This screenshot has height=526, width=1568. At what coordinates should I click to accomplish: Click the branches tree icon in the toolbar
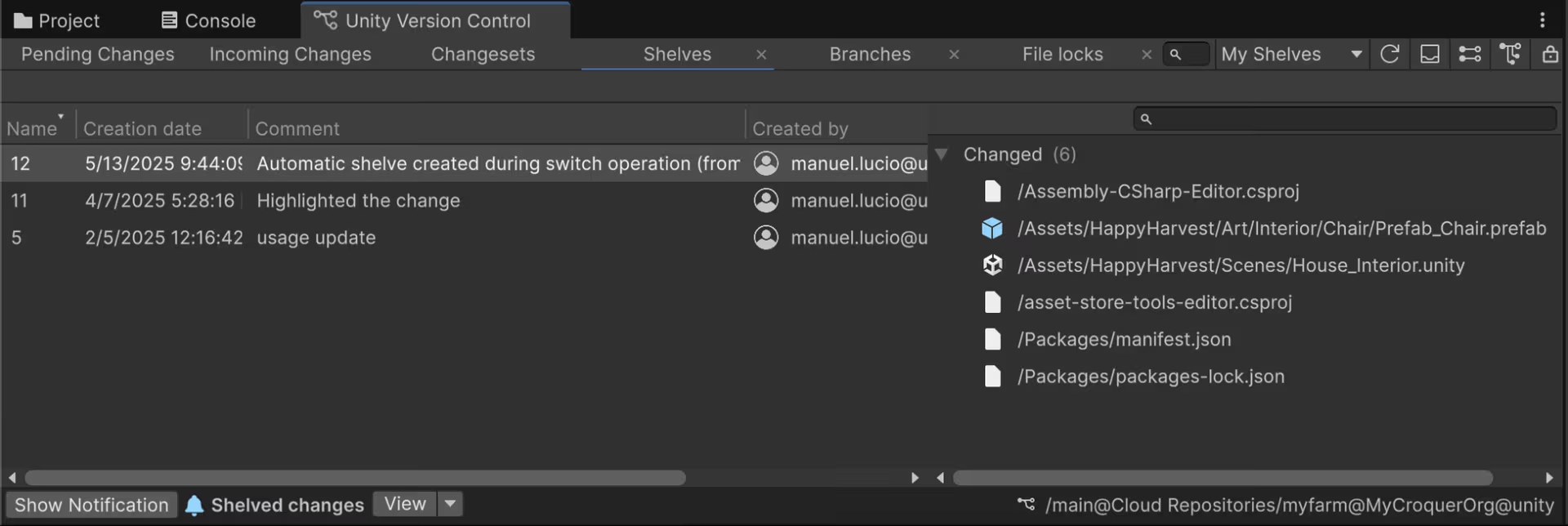tap(1509, 54)
